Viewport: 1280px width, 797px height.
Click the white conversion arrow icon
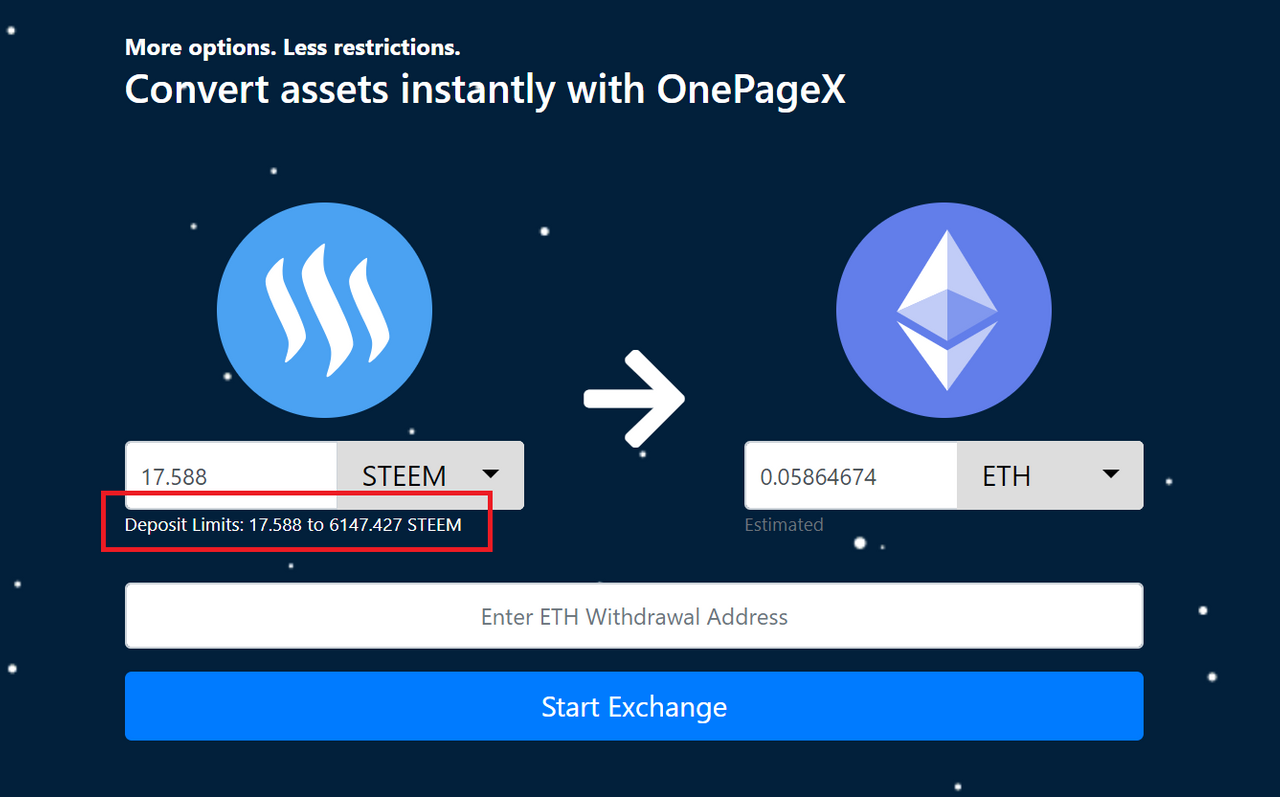634,398
